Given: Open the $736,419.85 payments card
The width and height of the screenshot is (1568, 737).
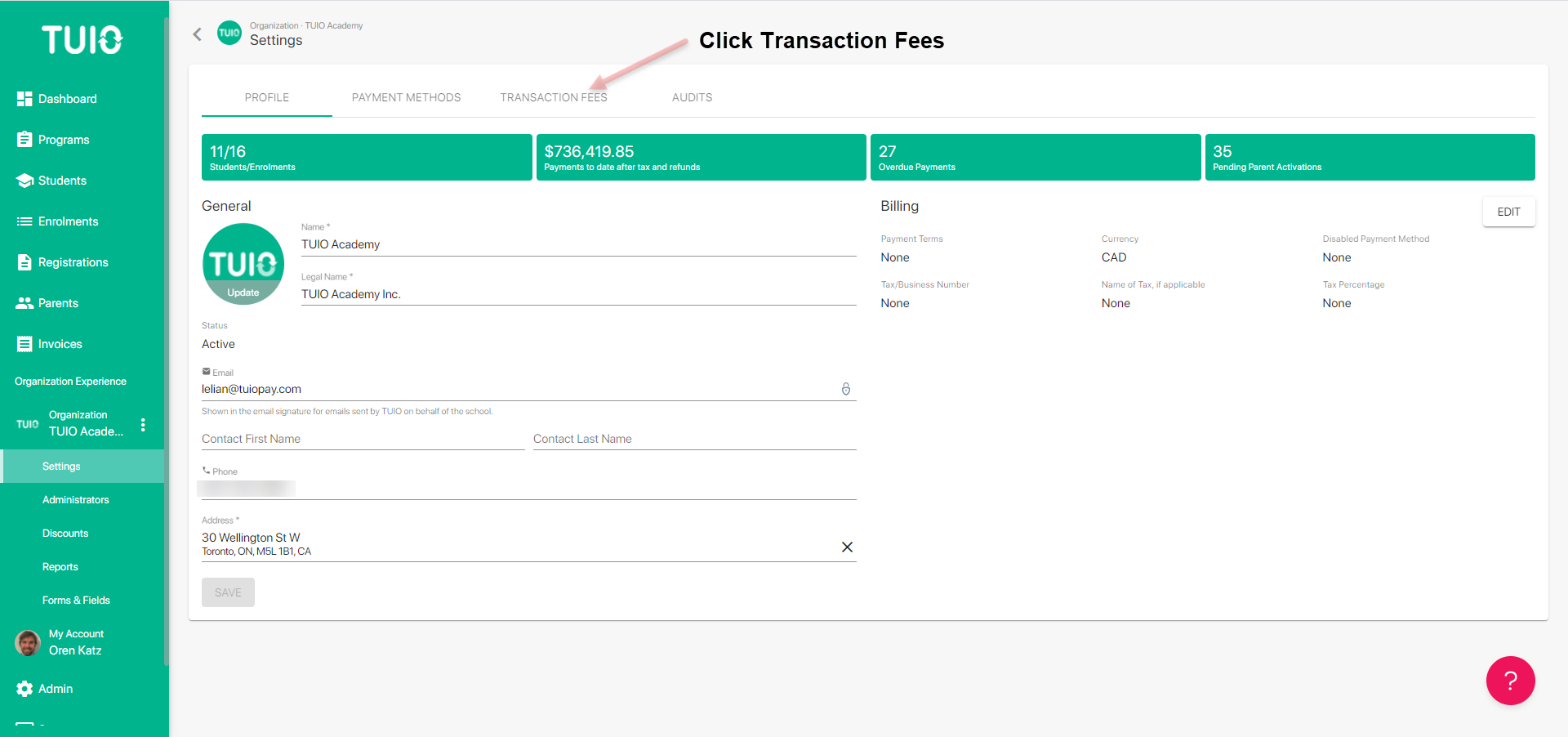Looking at the screenshot, I should tap(702, 157).
